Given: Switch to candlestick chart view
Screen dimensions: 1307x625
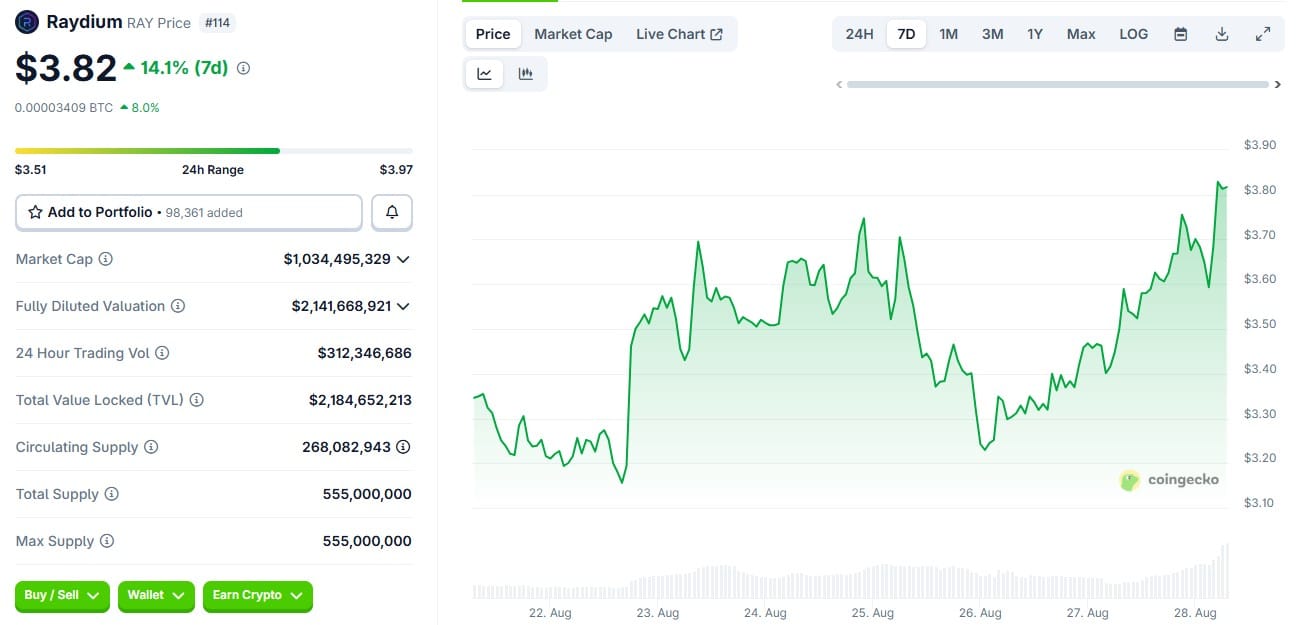Looking at the screenshot, I should coord(527,73).
